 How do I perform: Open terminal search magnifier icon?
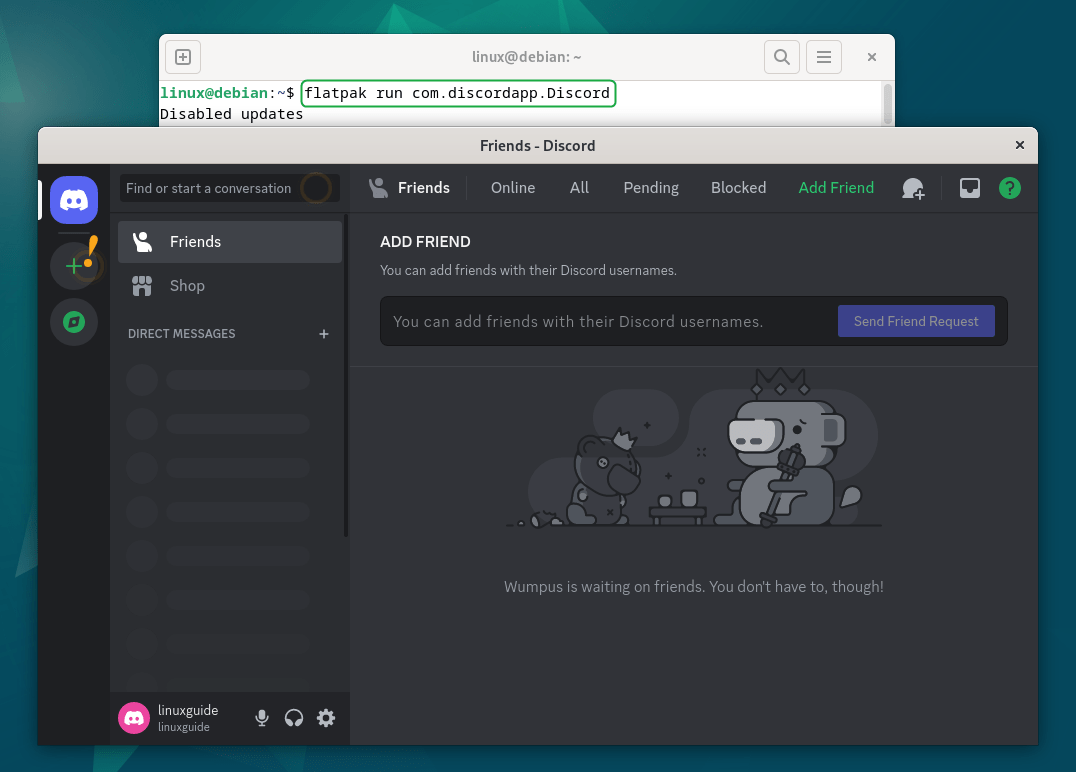pos(782,57)
